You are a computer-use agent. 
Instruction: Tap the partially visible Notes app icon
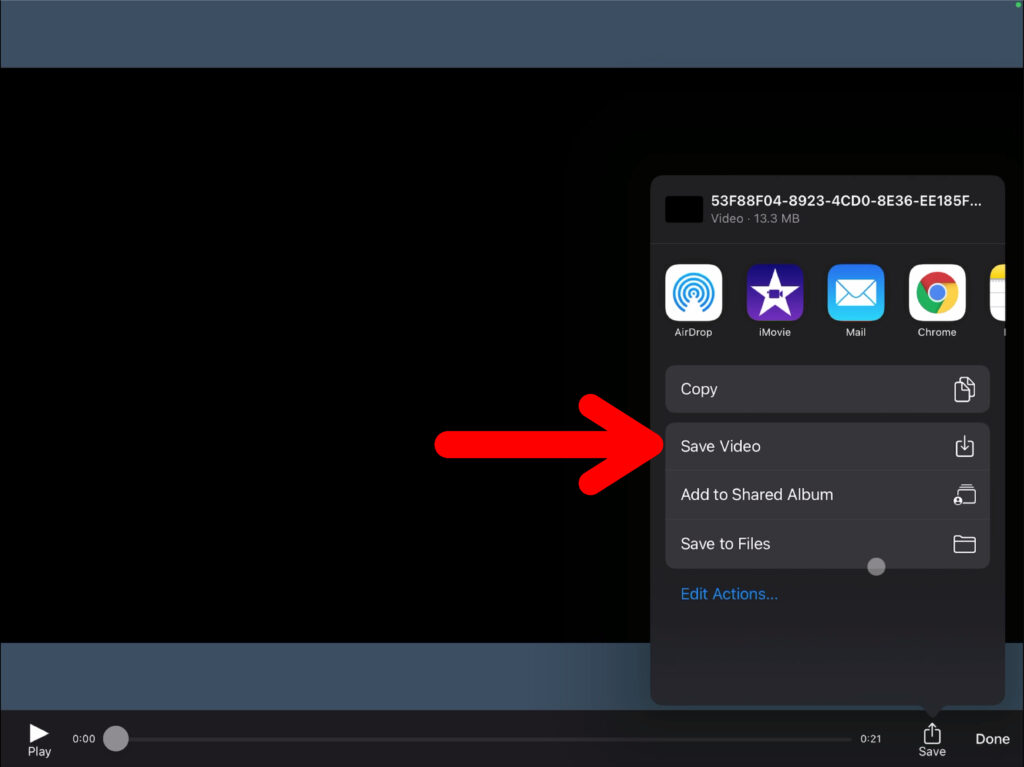coord(997,292)
